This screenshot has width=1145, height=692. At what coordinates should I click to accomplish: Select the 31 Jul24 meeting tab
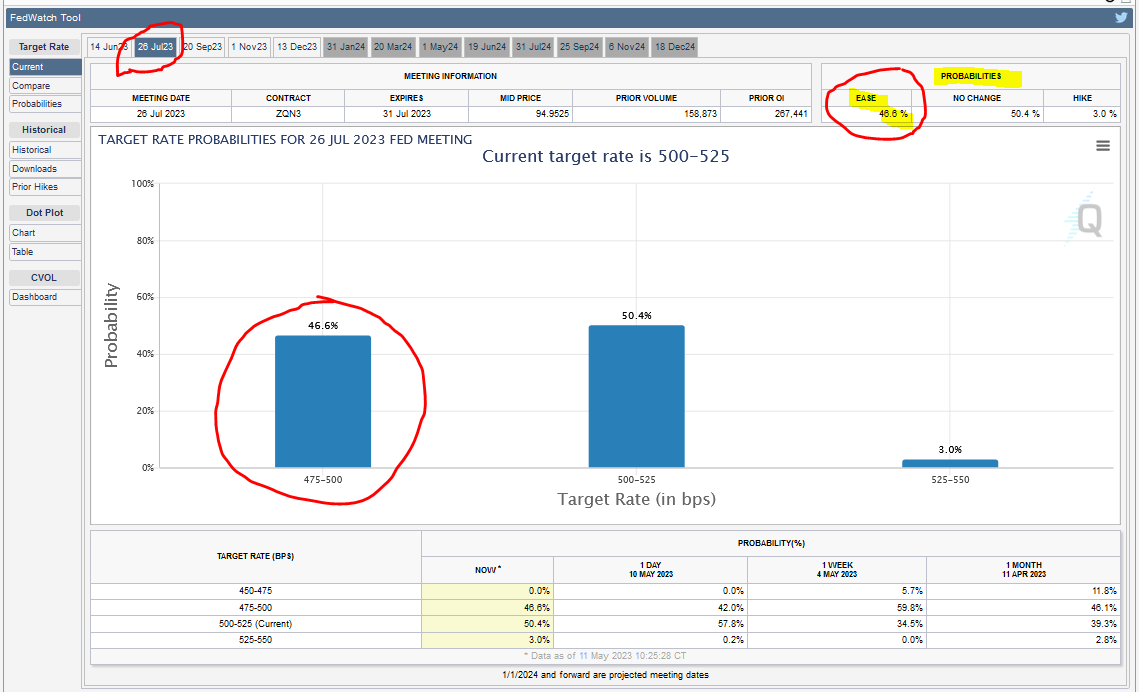click(x=533, y=47)
